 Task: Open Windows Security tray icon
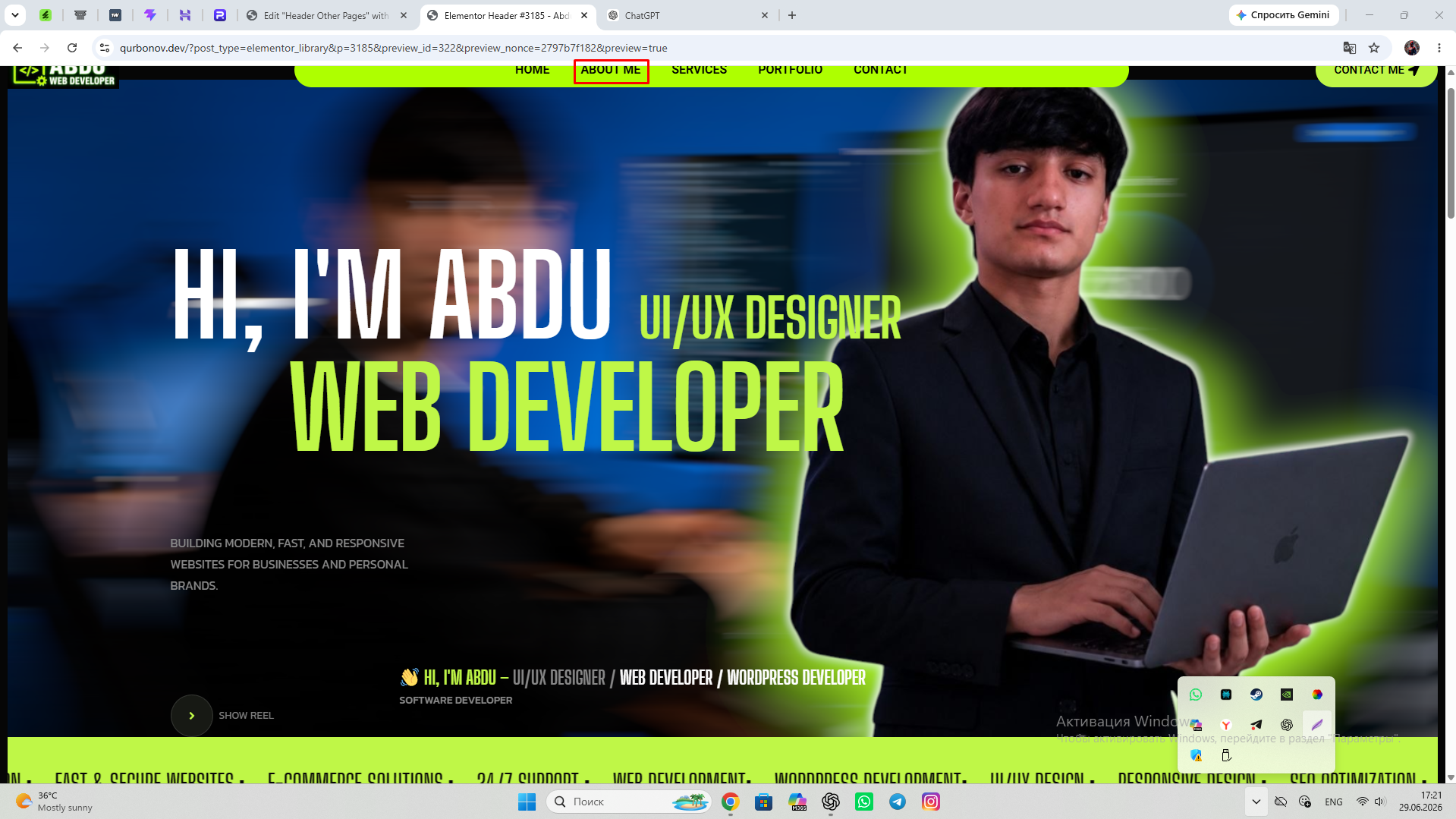pyautogui.click(x=1196, y=755)
